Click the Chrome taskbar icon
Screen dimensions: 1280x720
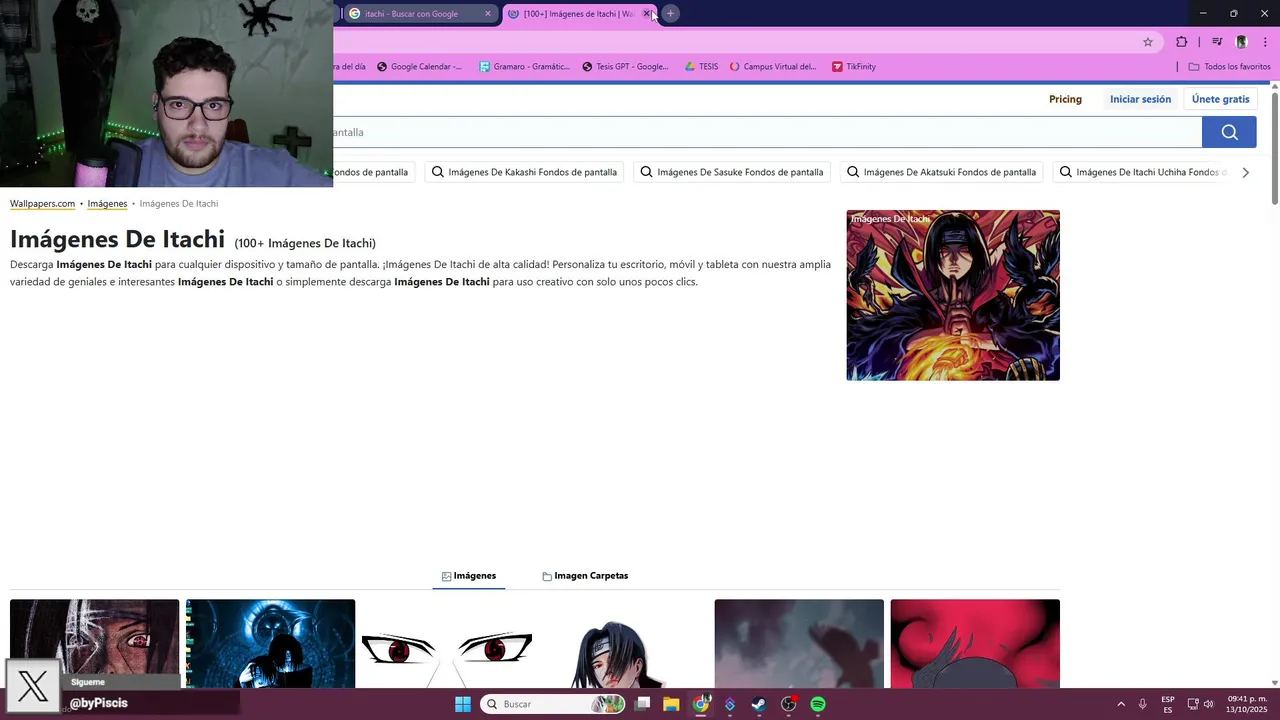pos(701,704)
